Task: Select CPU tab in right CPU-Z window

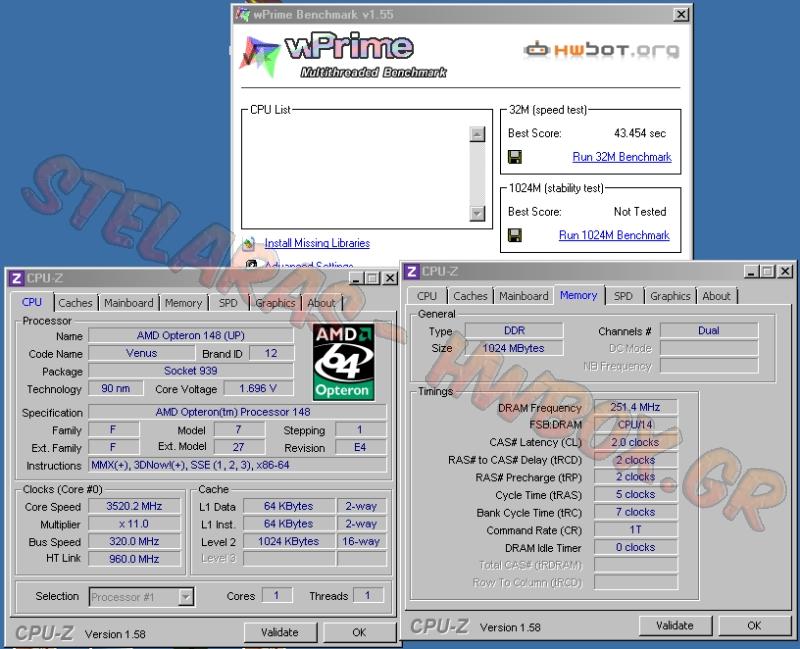Action: [x=427, y=296]
